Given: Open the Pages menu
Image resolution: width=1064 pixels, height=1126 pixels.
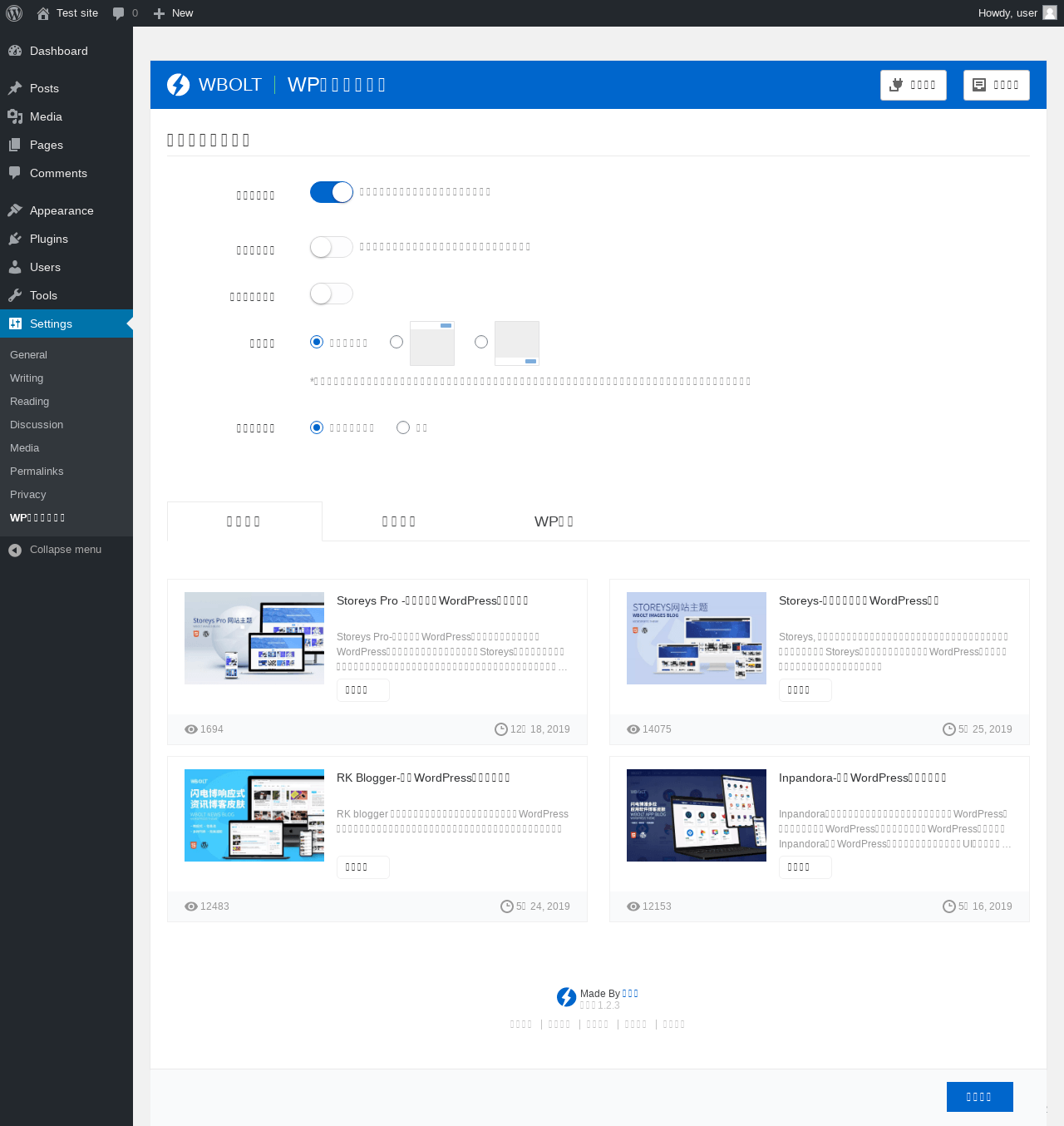Looking at the screenshot, I should 66,145.
